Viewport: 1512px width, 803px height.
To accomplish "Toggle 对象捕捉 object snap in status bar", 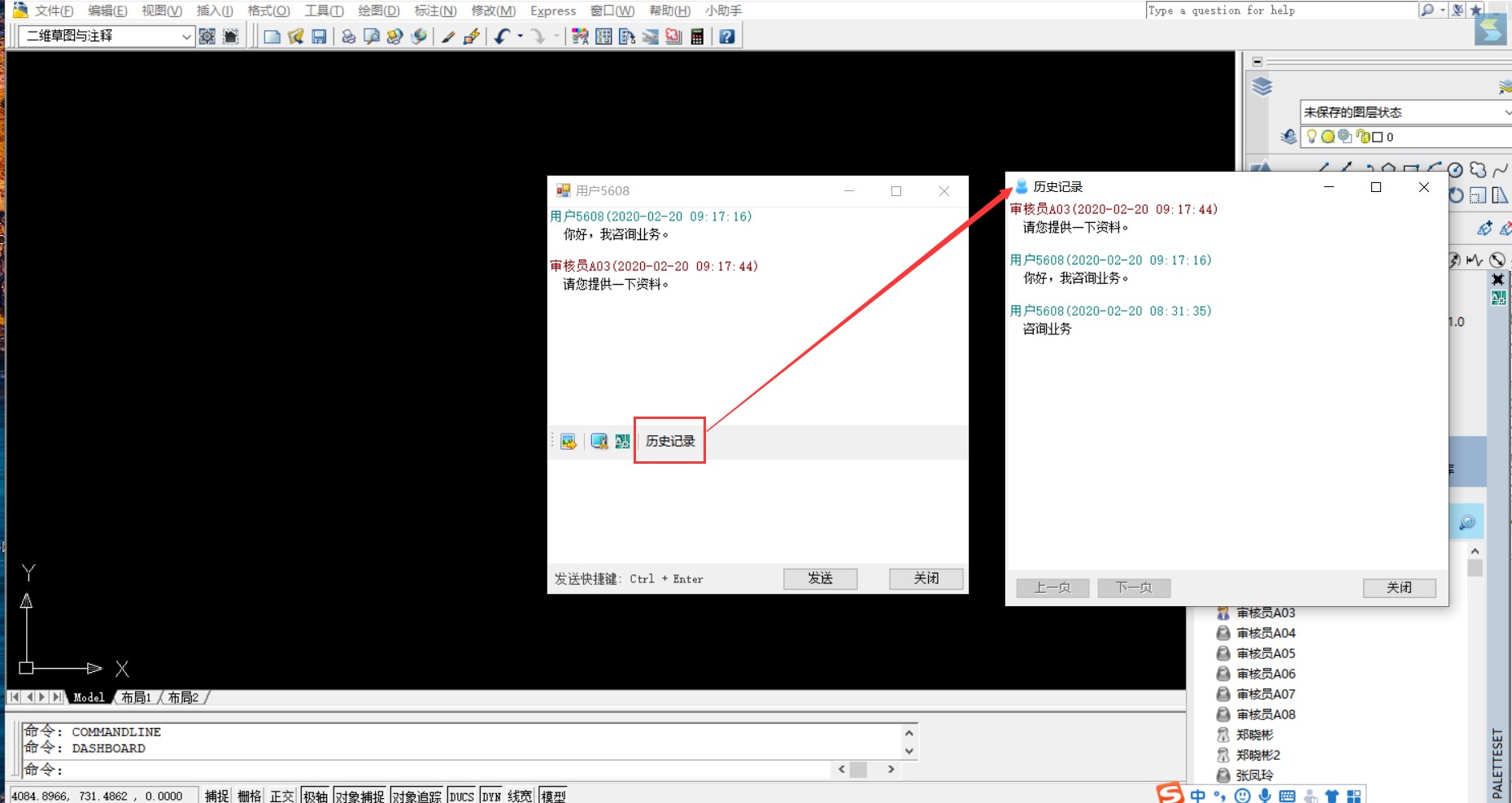I will pos(359,796).
